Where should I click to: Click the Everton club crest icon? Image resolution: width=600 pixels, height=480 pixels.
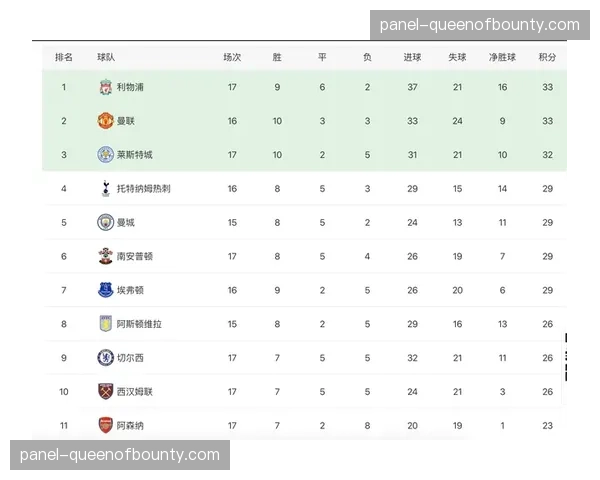(105, 290)
